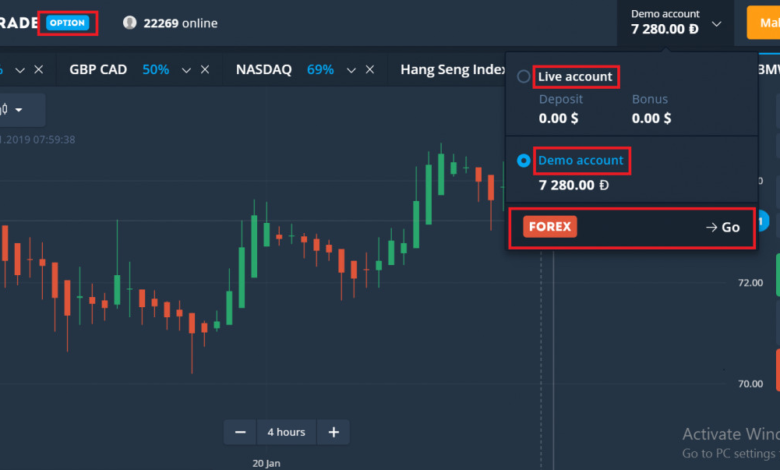Expand the Demo account balance dropdown

click(x=717, y=24)
